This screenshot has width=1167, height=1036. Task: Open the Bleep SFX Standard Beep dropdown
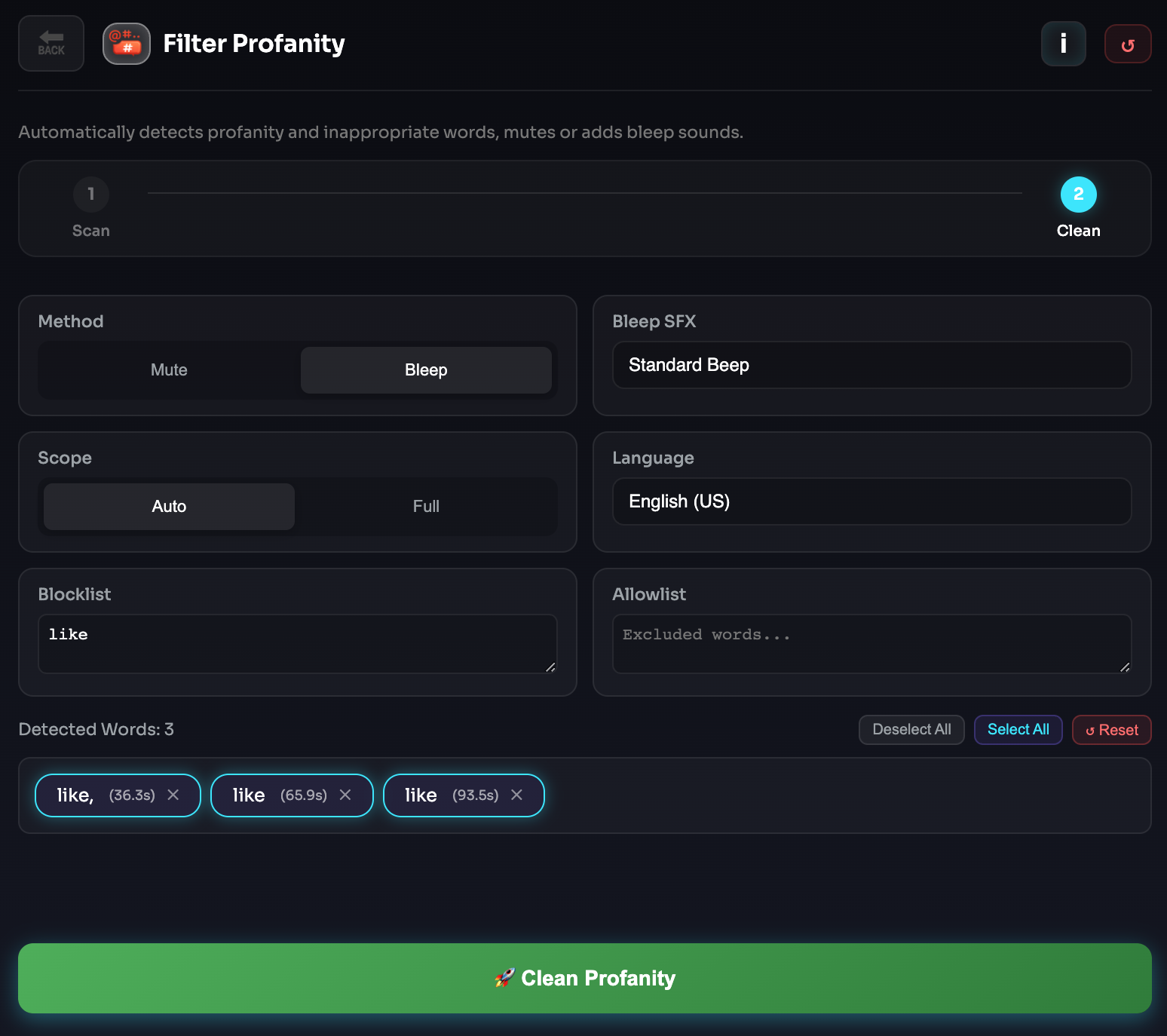(871, 366)
